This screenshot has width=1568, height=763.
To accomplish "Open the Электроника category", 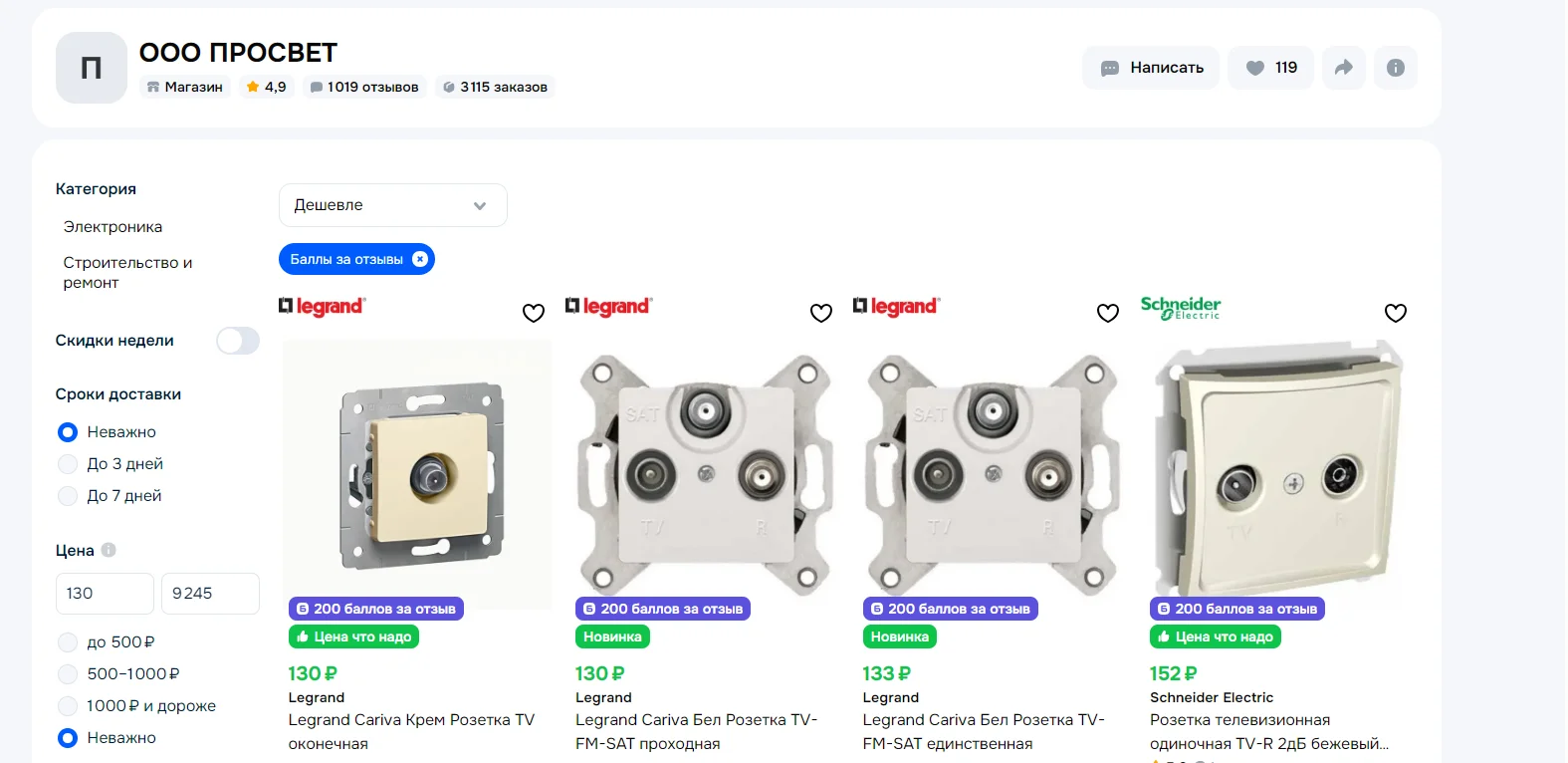I will click(x=112, y=227).
